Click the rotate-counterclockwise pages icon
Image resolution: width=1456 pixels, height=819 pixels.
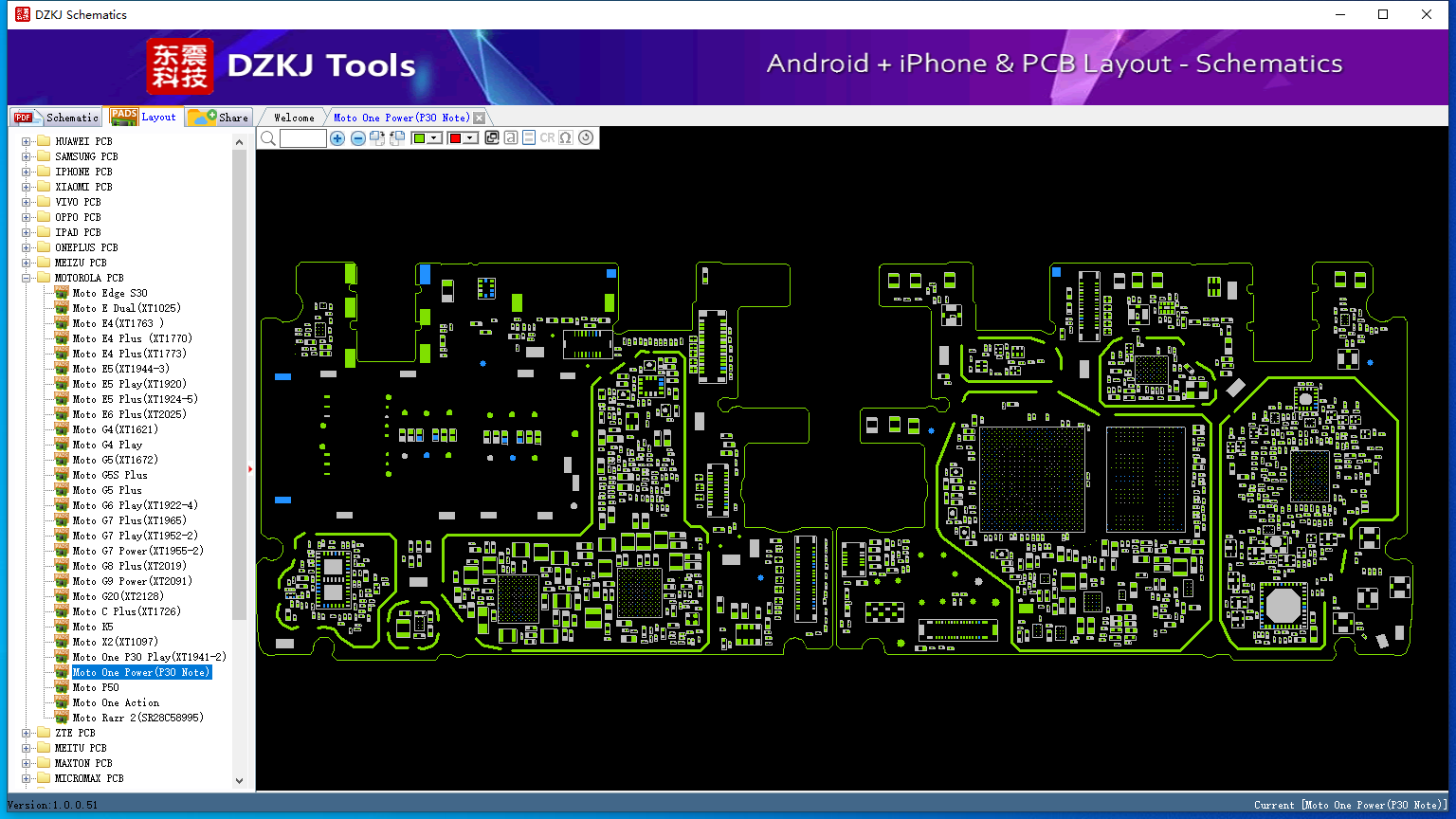coord(397,138)
